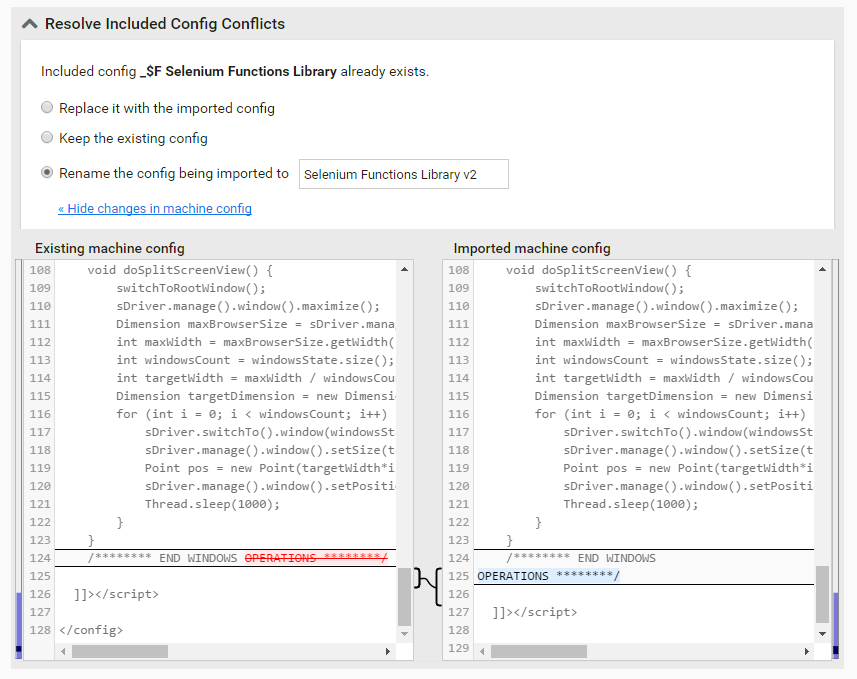Click for loop line 116 in existing config
857x679 pixels.
click(x=251, y=414)
